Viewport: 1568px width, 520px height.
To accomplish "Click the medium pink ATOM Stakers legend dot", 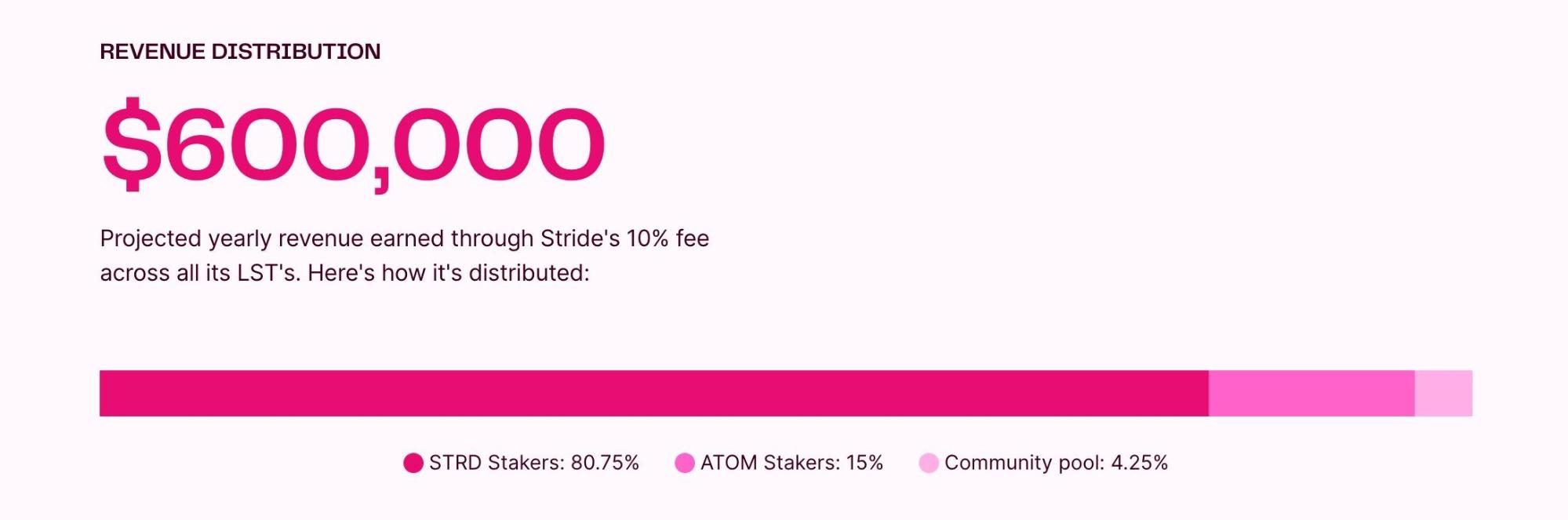I will coord(685,464).
